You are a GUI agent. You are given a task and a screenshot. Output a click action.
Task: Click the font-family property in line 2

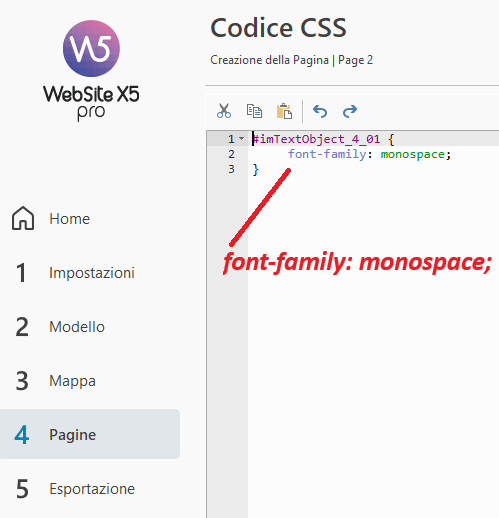327,154
